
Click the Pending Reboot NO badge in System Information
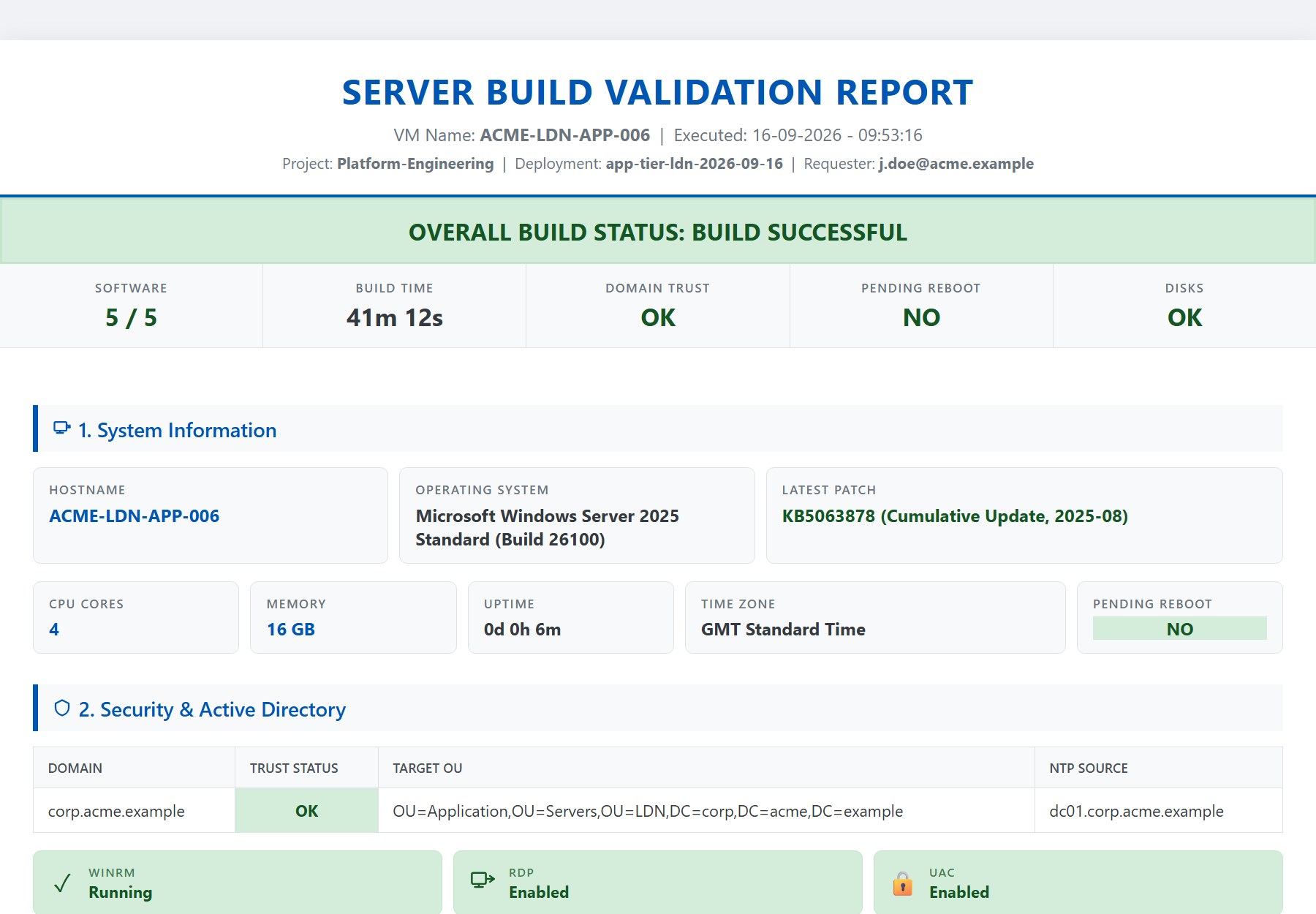(1180, 629)
